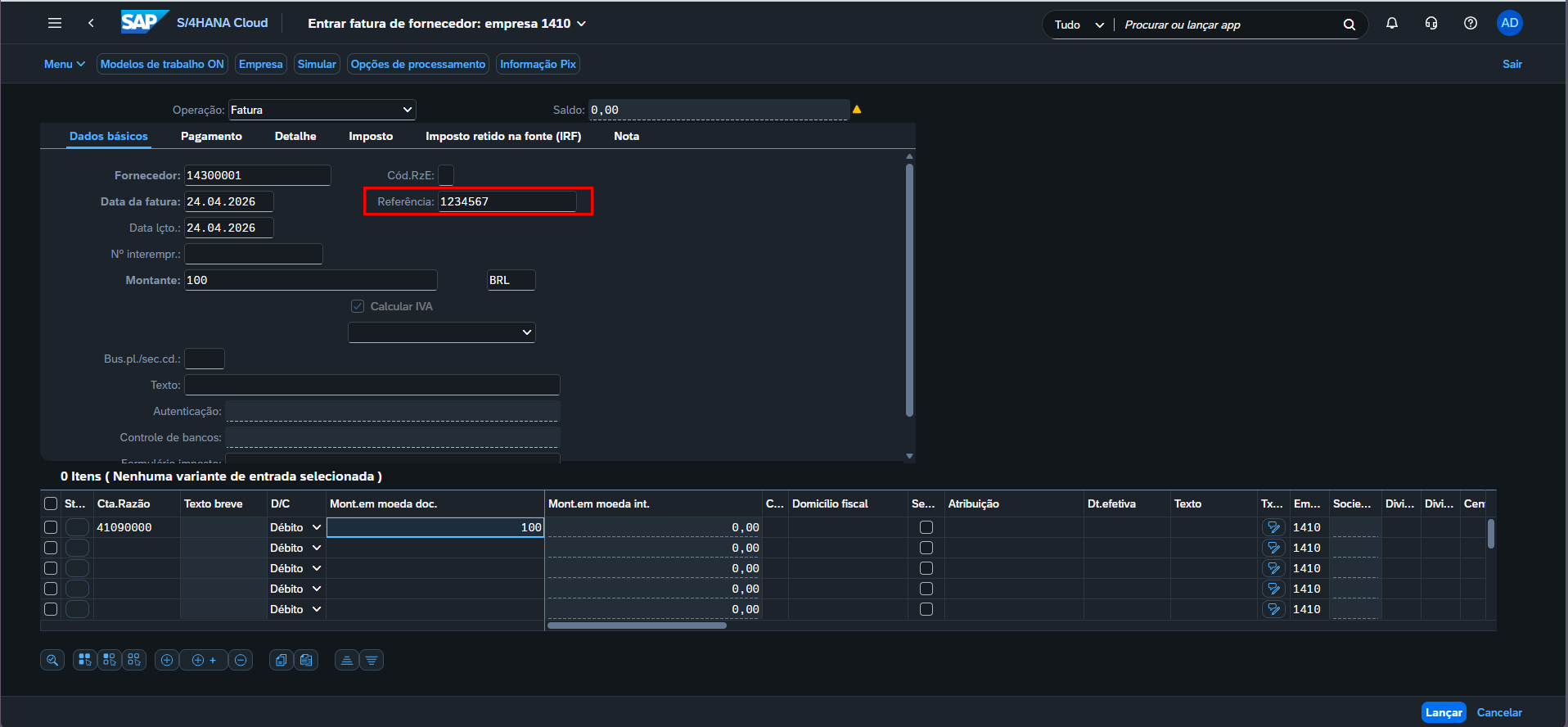This screenshot has width=1568, height=727.
Task: Open tax icon in row 41090000
Action: point(1273,527)
